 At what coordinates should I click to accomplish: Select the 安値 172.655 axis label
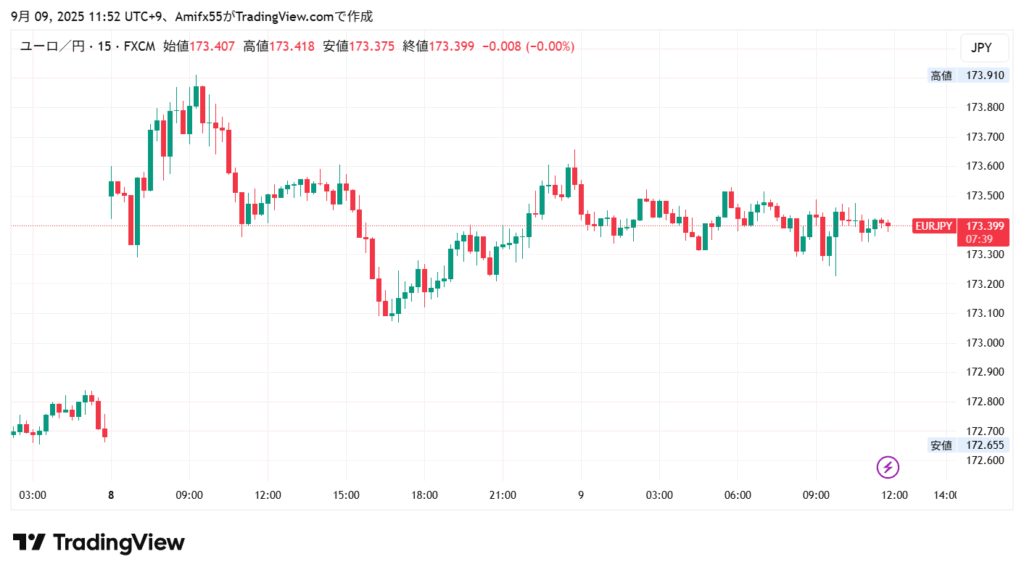click(x=967, y=445)
